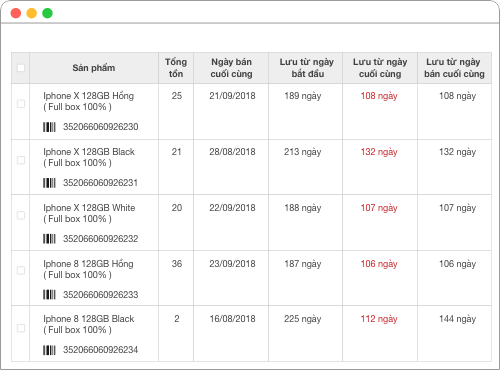Click serial number 352066060926231
The width and height of the screenshot is (500, 370).
click(100, 183)
